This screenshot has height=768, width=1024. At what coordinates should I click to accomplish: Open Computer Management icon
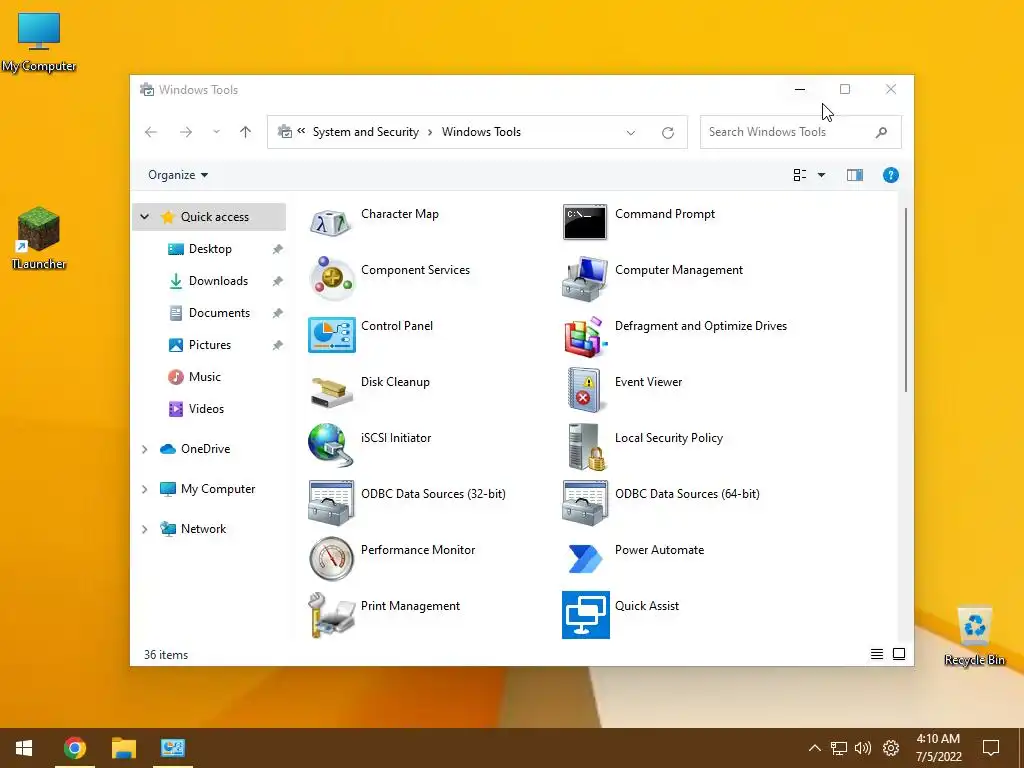coord(584,279)
